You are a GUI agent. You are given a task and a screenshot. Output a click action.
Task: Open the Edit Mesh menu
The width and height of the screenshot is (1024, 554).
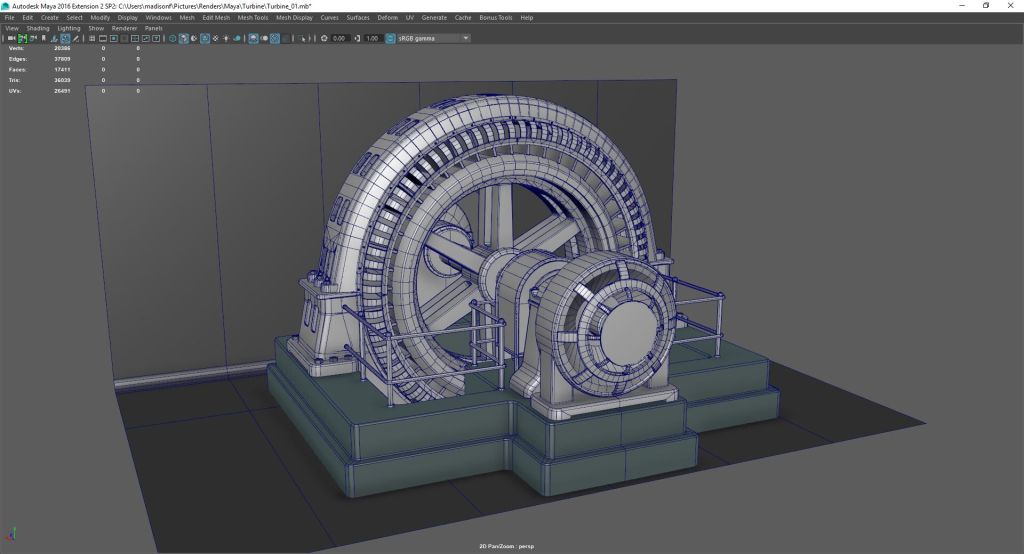[x=215, y=17]
